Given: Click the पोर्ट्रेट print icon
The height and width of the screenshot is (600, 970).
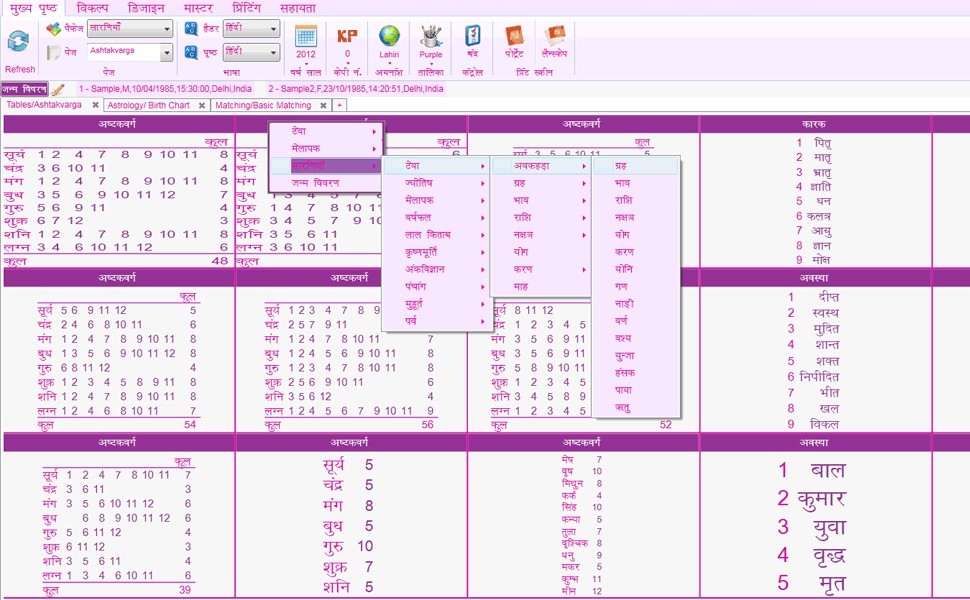Looking at the screenshot, I should (x=514, y=35).
